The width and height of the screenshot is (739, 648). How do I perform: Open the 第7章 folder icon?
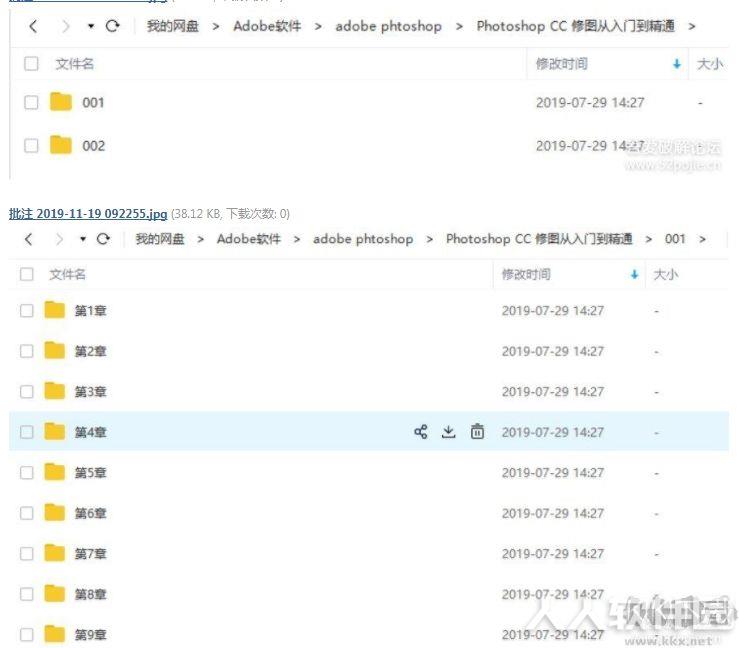click(x=55, y=553)
